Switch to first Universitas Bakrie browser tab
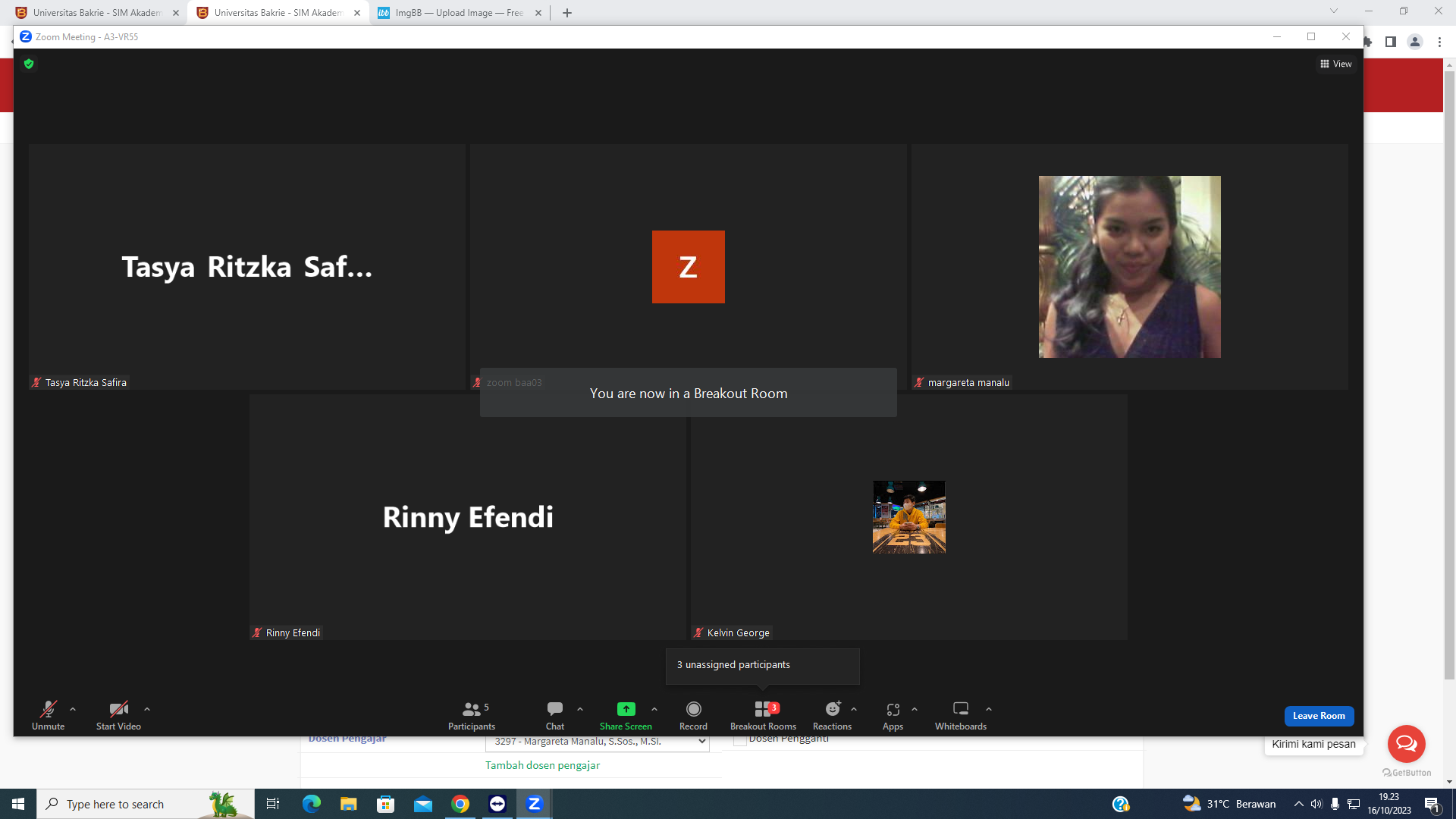This screenshot has height=819, width=1456. pyautogui.click(x=97, y=13)
